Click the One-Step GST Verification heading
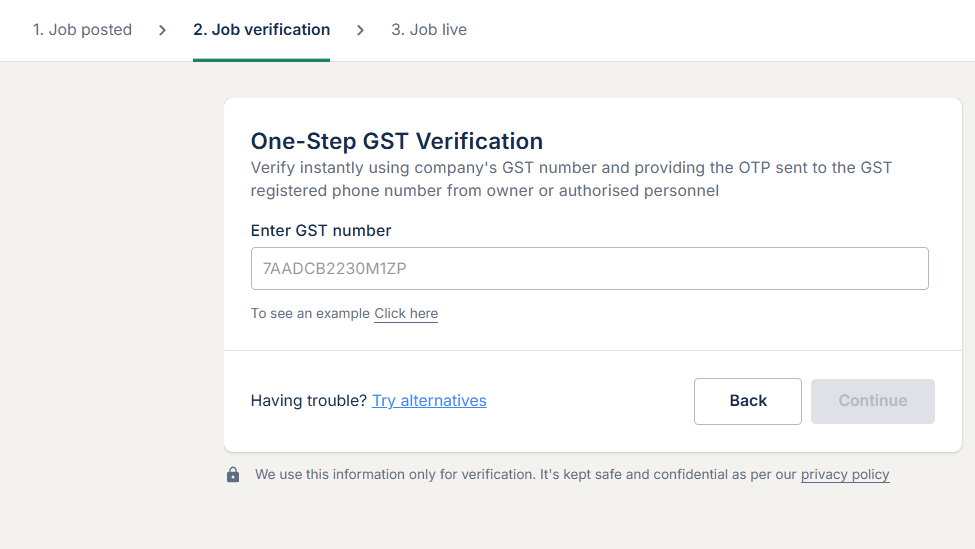The image size is (975, 549). point(396,141)
